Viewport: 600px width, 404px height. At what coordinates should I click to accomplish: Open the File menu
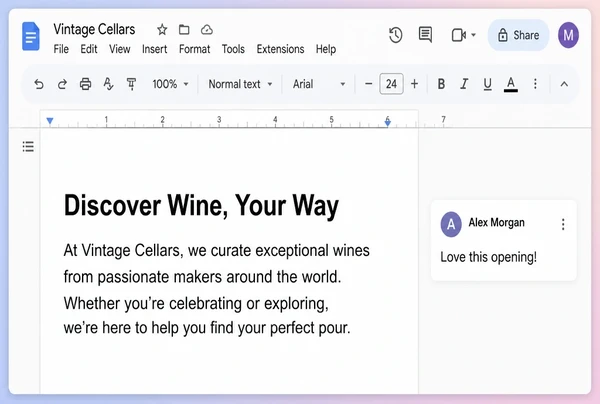click(x=61, y=49)
